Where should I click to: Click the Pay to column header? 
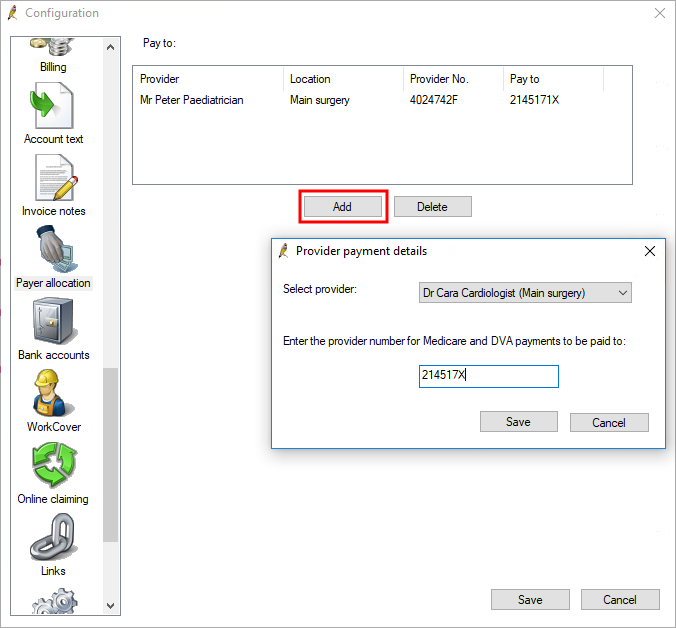coord(554,79)
